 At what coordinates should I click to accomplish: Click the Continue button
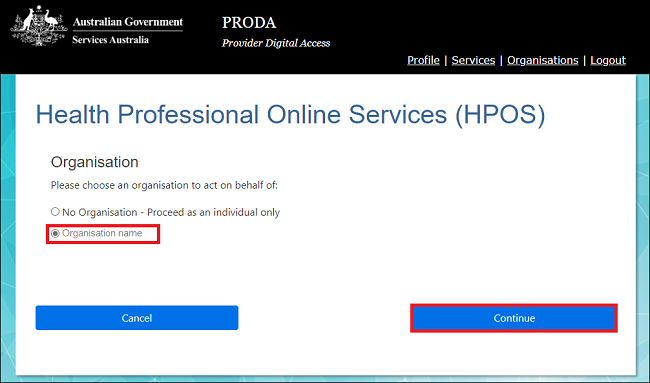click(x=514, y=318)
